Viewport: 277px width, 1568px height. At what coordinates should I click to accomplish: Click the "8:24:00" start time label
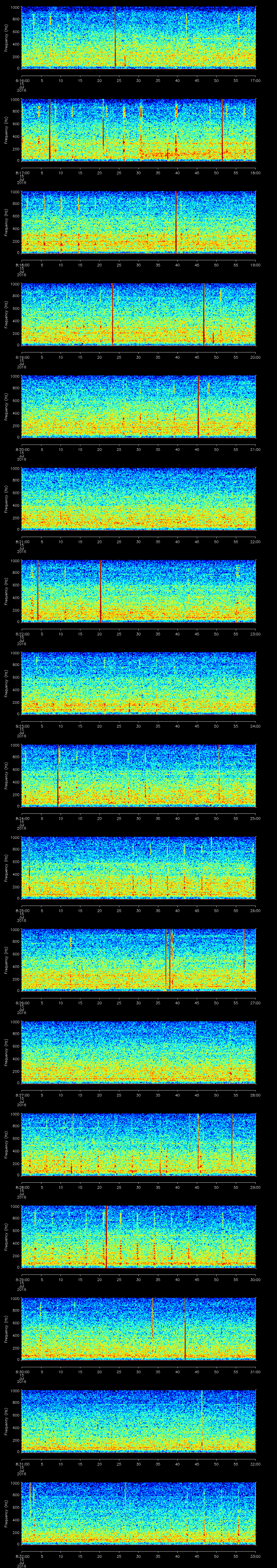[x=22, y=819]
